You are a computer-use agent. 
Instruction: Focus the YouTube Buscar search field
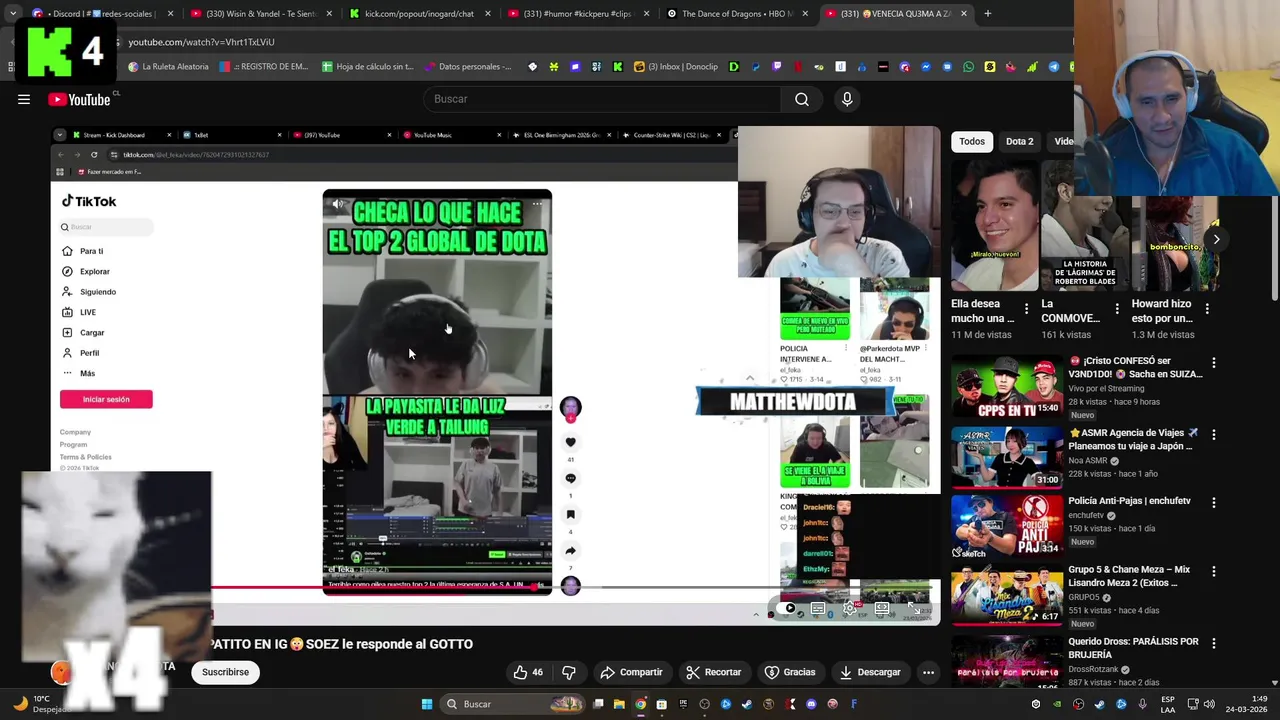pos(603,99)
